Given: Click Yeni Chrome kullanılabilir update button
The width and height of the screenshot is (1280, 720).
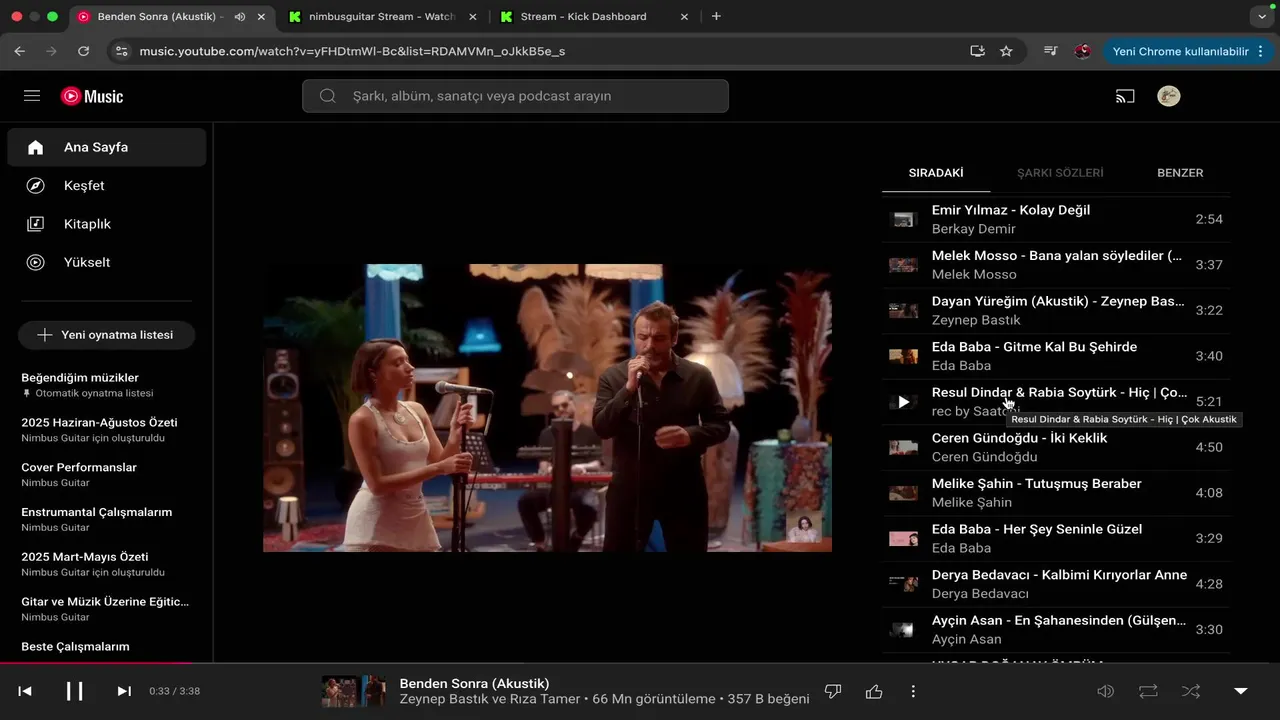Looking at the screenshot, I should coord(1187,51).
